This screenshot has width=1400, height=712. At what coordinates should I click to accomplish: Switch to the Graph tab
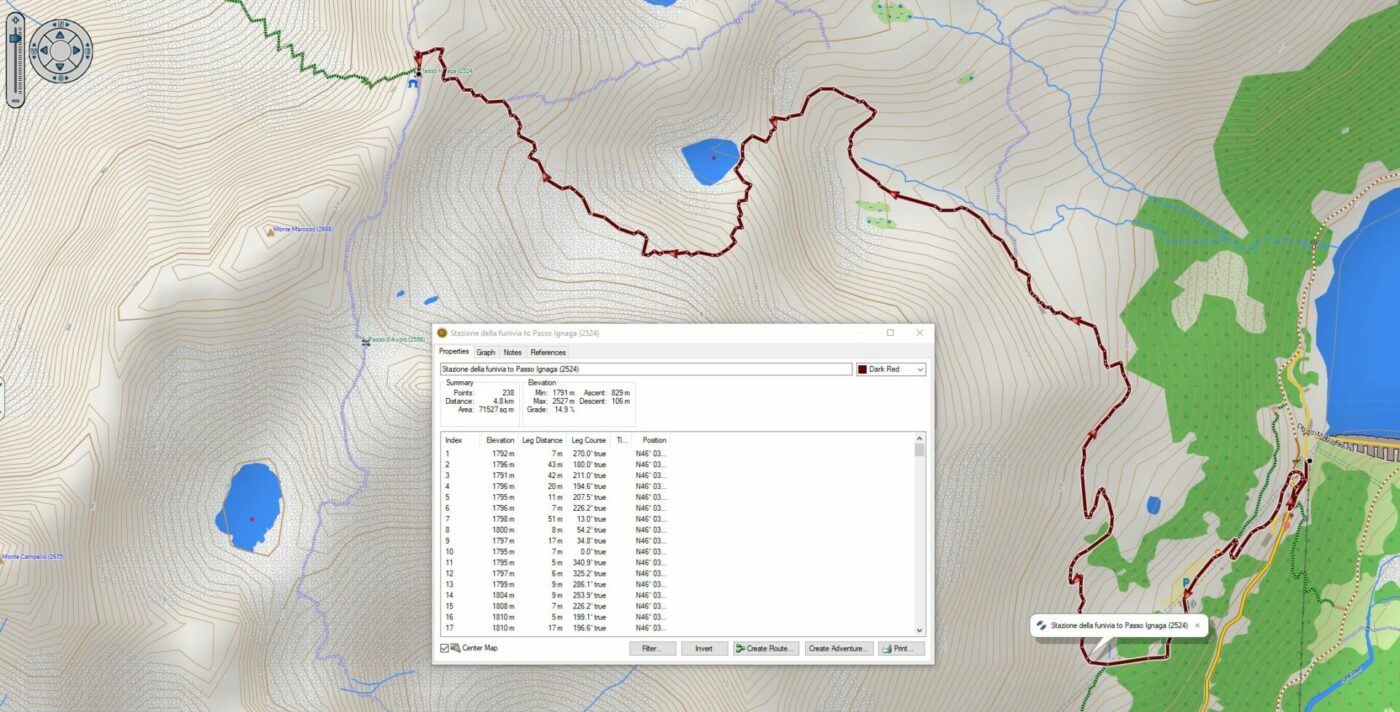point(485,352)
